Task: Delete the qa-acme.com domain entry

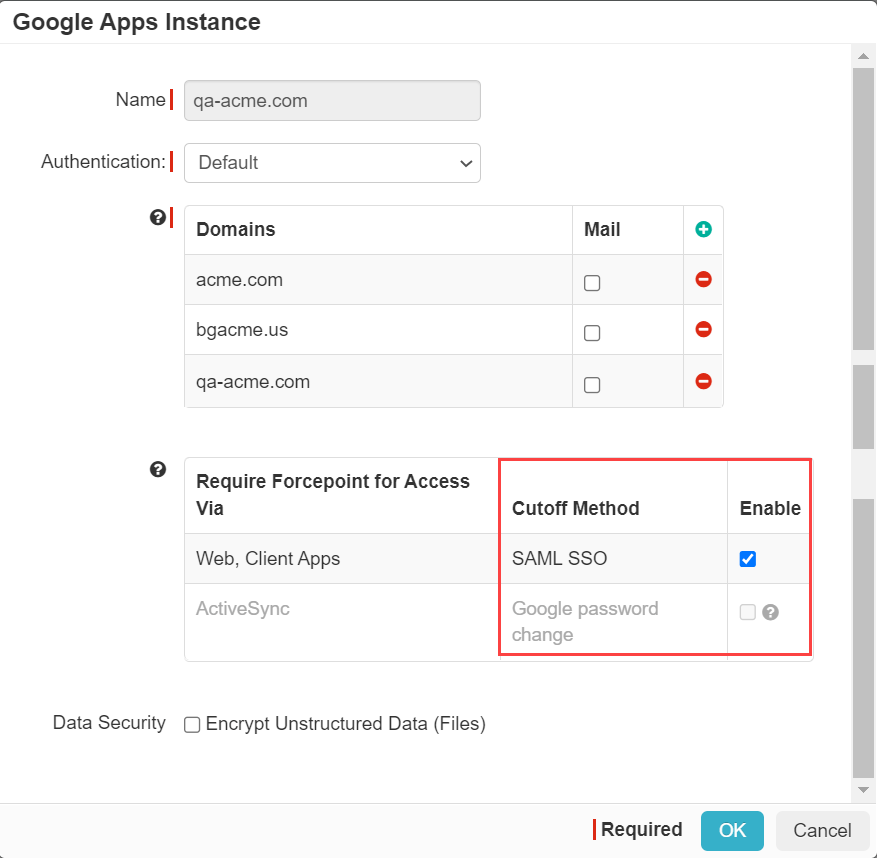Action: [703, 381]
